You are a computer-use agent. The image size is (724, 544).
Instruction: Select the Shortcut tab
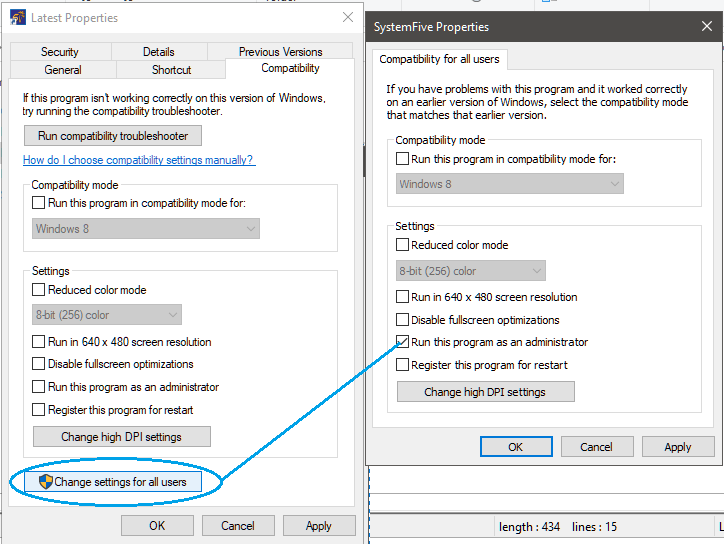(x=171, y=70)
